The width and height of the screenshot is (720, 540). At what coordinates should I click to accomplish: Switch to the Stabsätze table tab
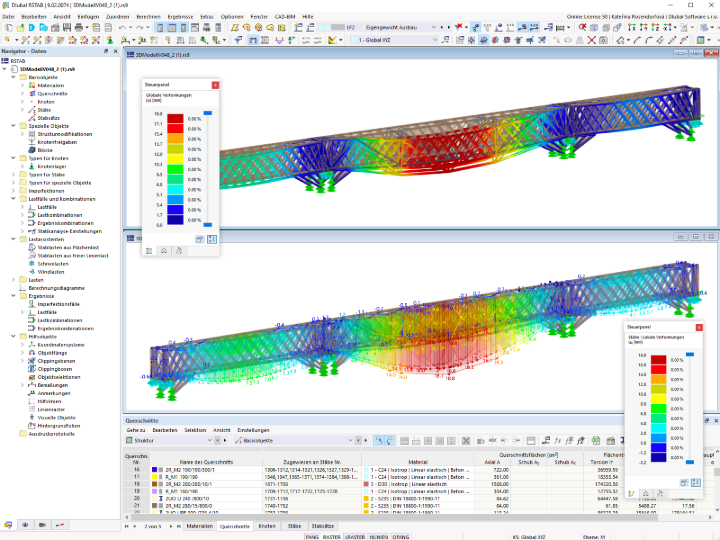[322, 526]
